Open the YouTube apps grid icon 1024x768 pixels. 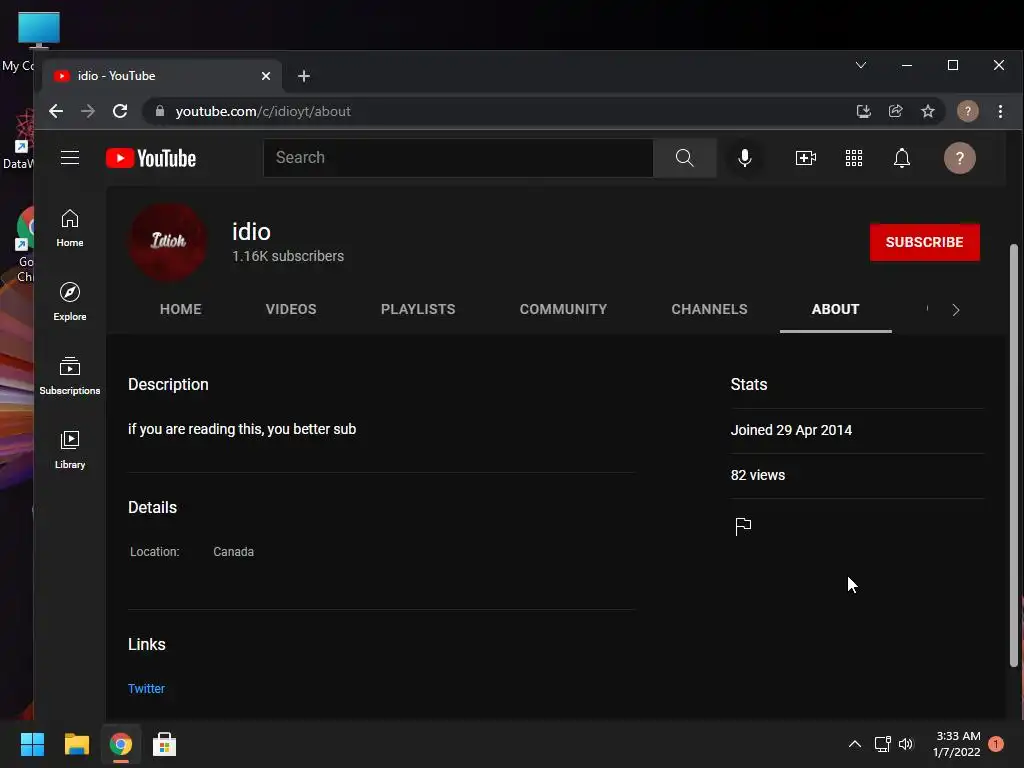click(854, 157)
